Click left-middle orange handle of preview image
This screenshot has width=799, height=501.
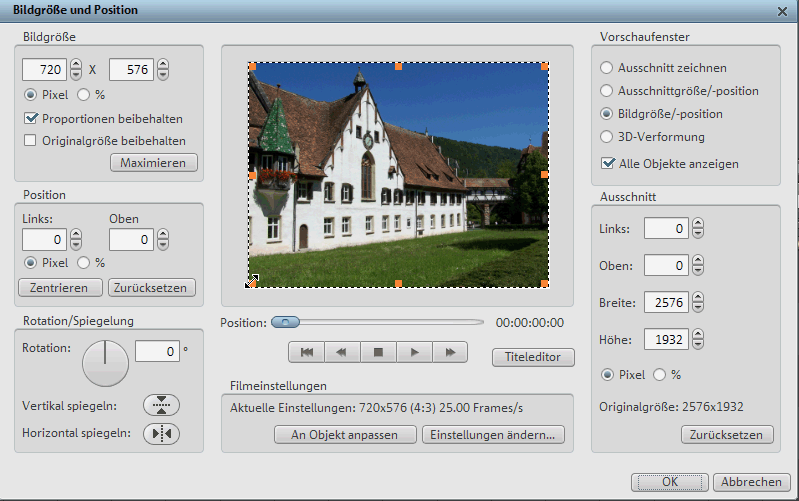[252, 175]
